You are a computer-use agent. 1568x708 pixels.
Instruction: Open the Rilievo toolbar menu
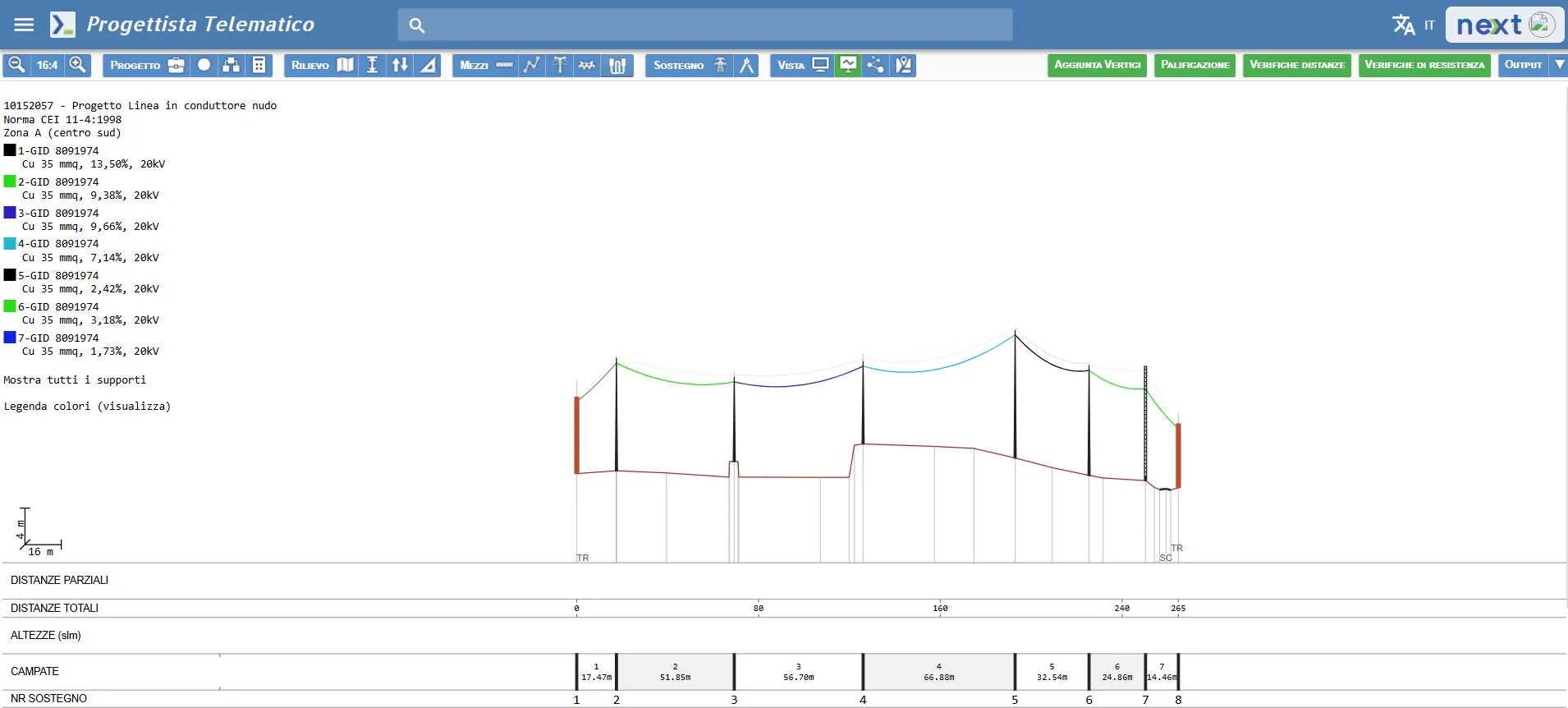point(309,65)
